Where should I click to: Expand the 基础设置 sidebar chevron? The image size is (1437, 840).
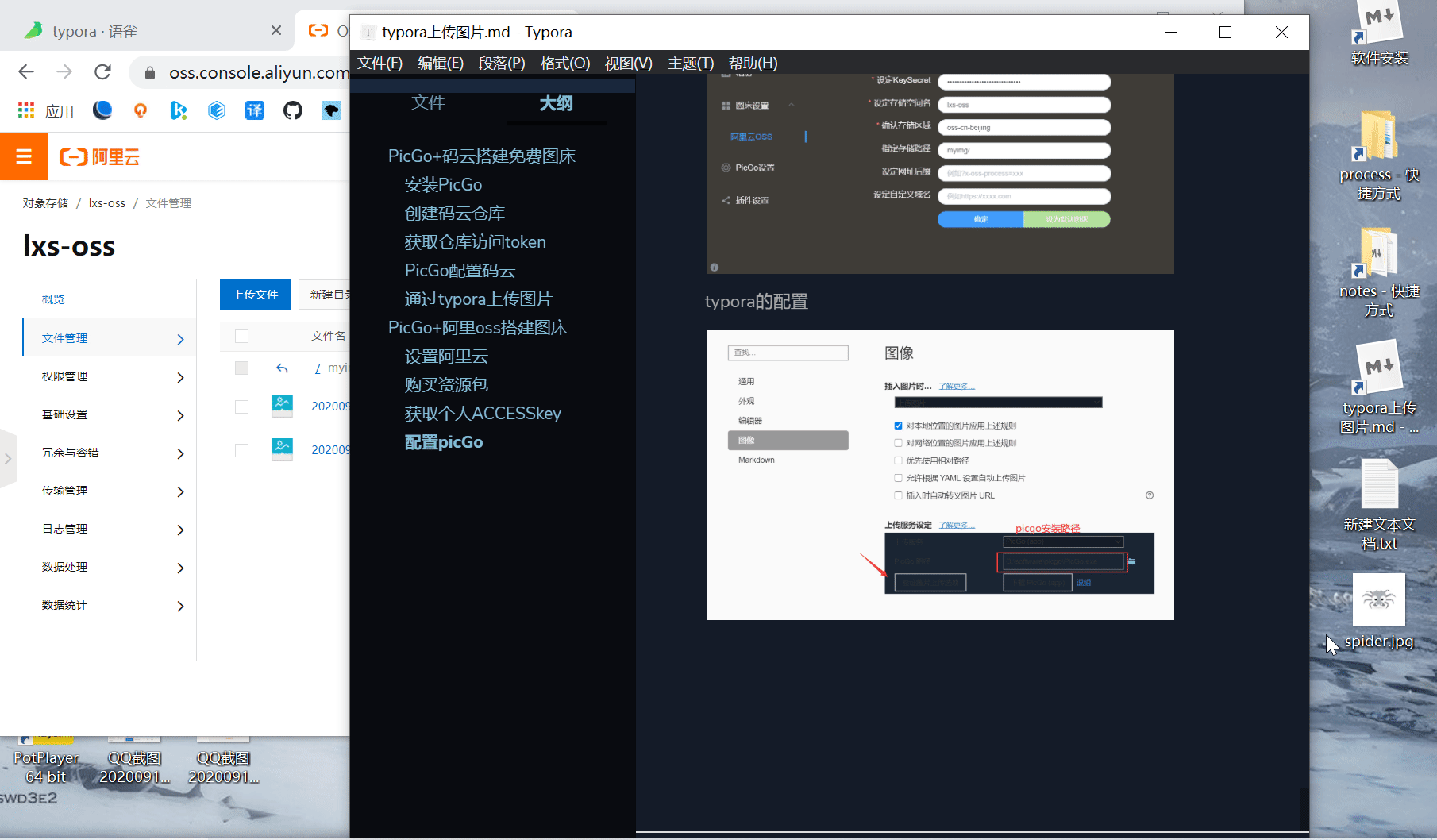(x=180, y=415)
